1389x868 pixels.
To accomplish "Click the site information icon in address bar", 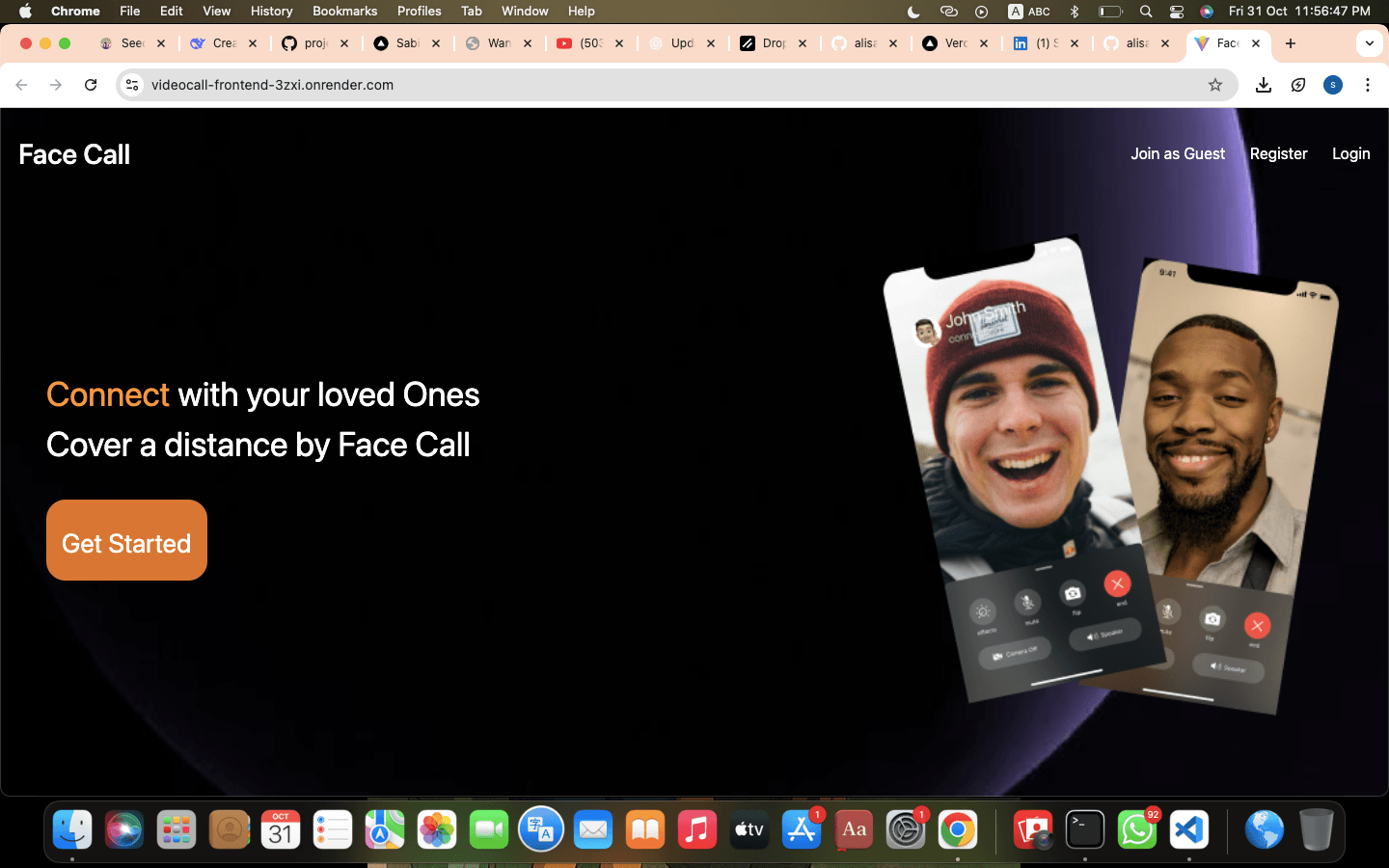I will pos(131,85).
